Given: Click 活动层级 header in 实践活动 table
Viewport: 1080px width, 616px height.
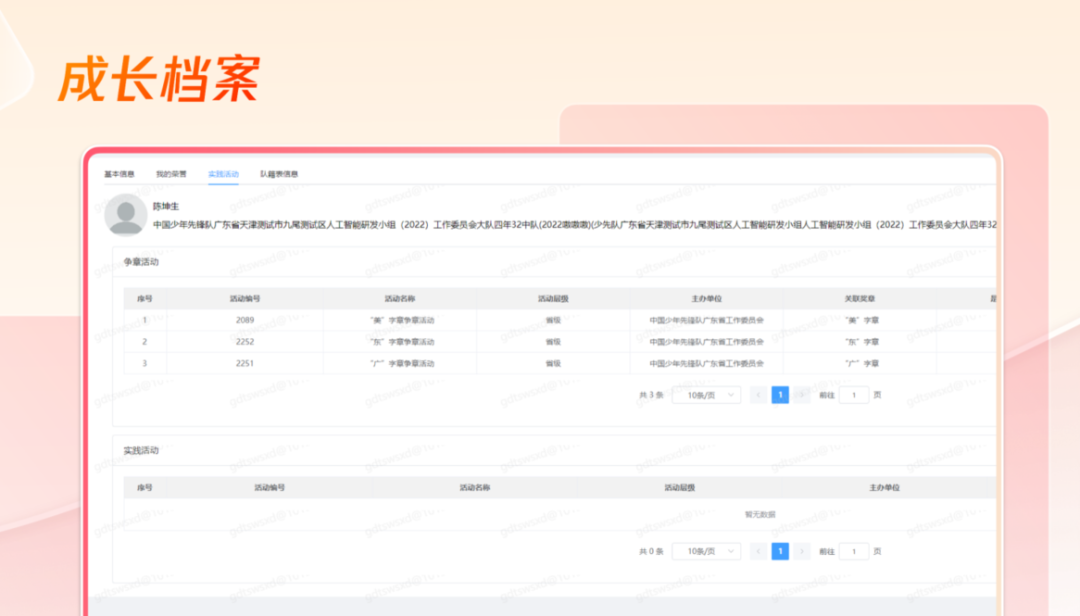Looking at the screenshot, I should pyautogui.click(x=679, y=487).
